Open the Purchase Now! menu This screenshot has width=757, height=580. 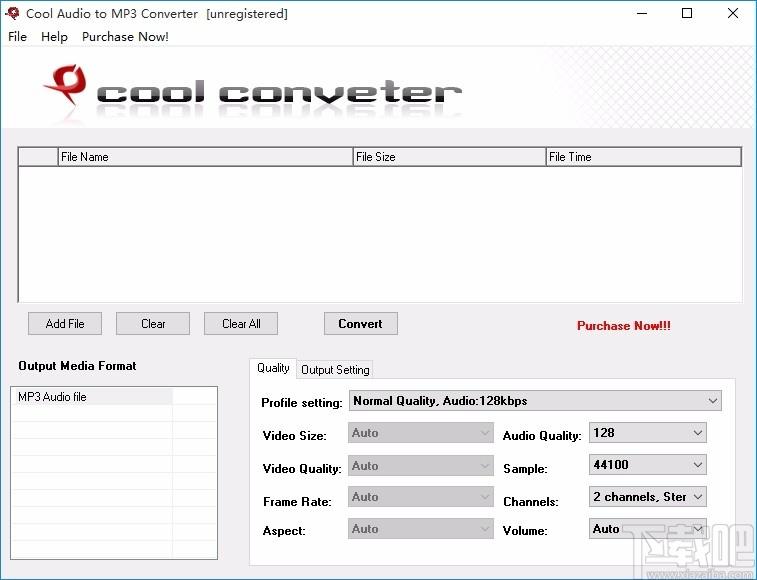(x=125, y=37)
